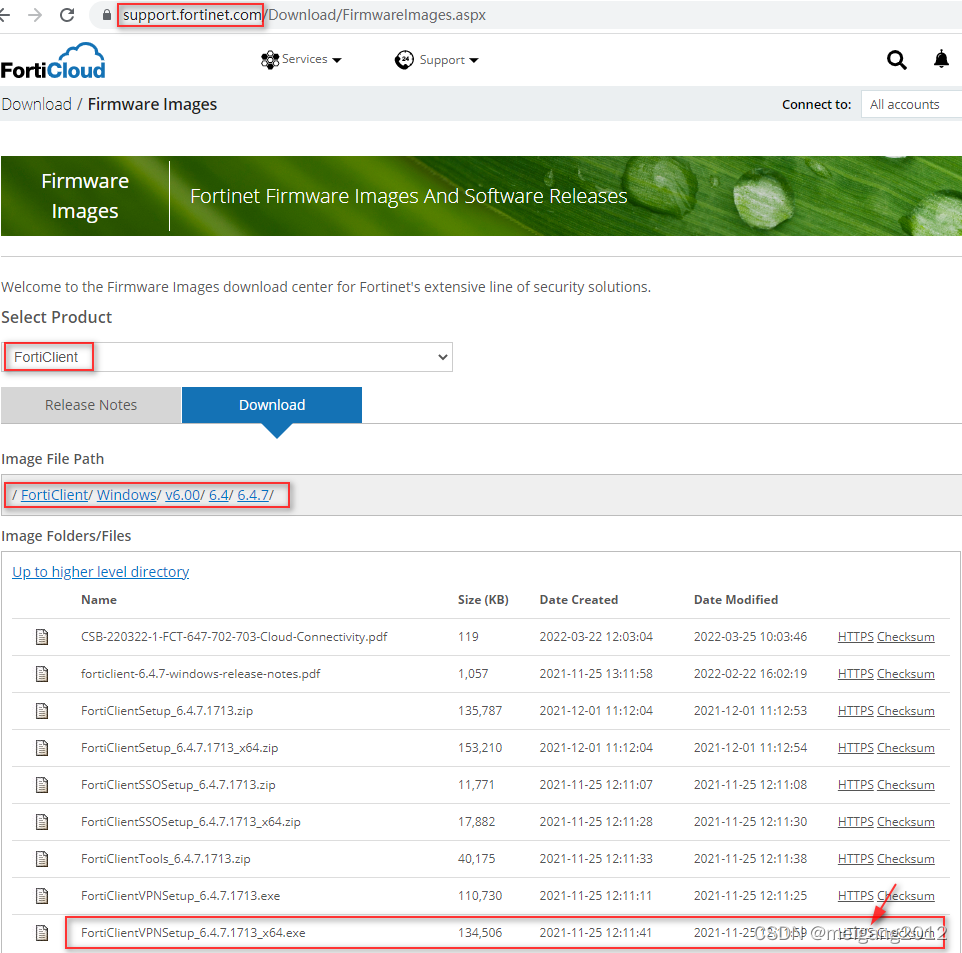Click the browser address bar URL
Screen dimensions: 962x953
304,15
